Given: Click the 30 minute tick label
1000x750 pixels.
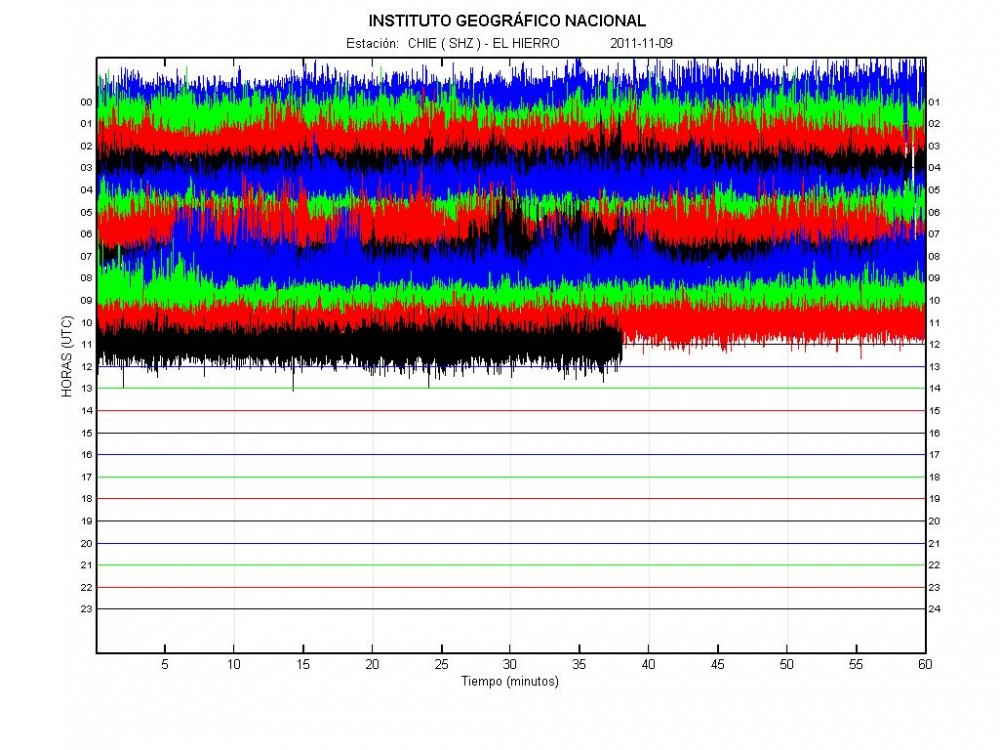Looking at the screenshot, I should pos(510,664).
